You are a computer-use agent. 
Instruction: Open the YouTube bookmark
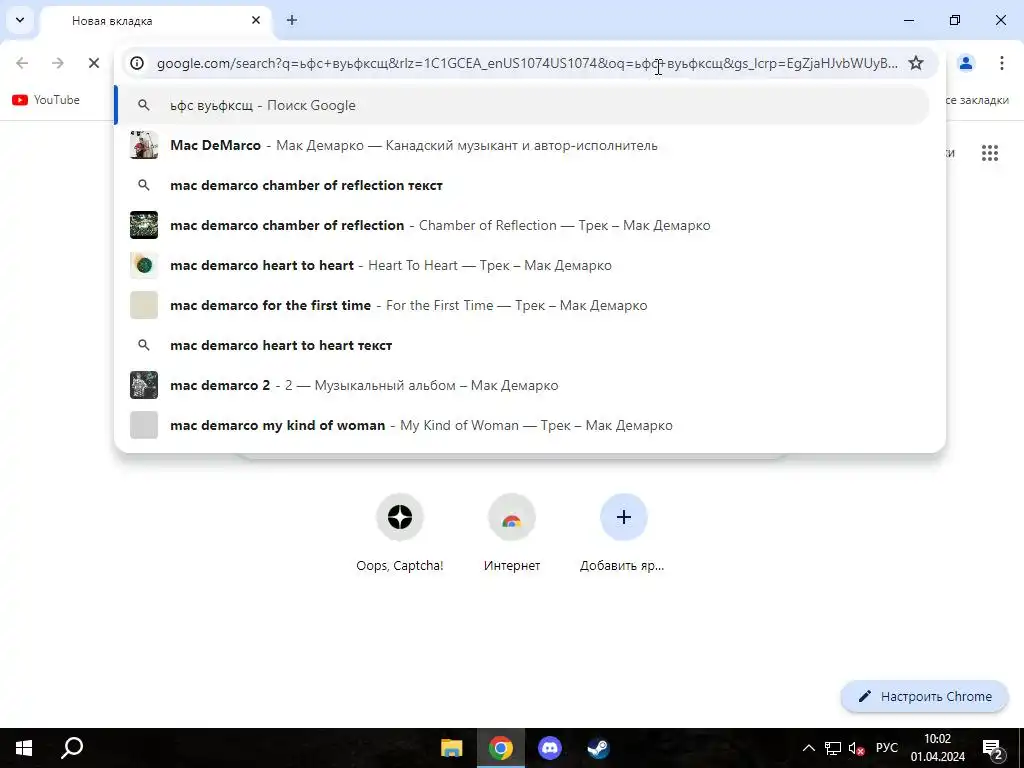coord(46,100)
